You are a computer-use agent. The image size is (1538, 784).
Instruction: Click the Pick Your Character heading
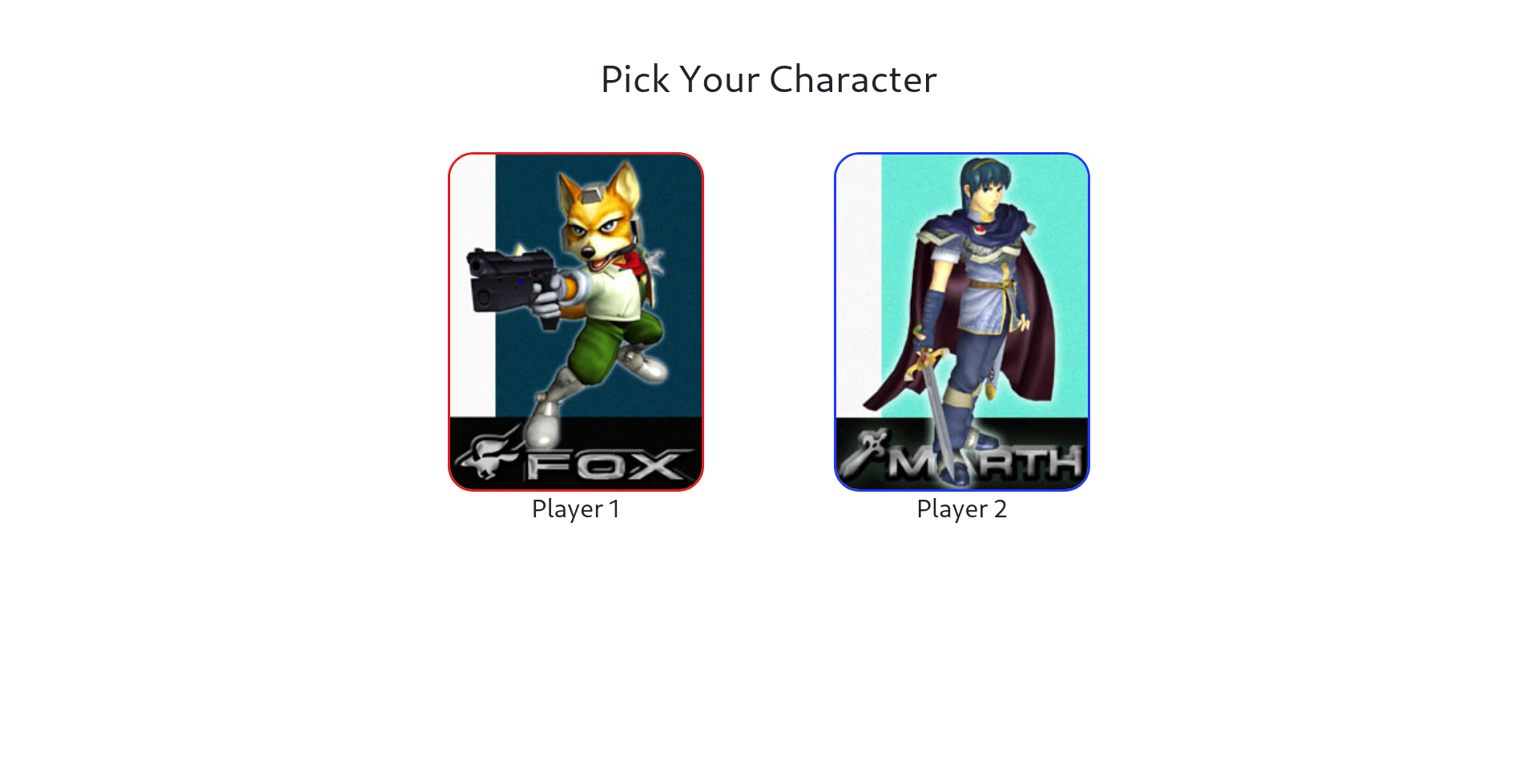point(769,79)
